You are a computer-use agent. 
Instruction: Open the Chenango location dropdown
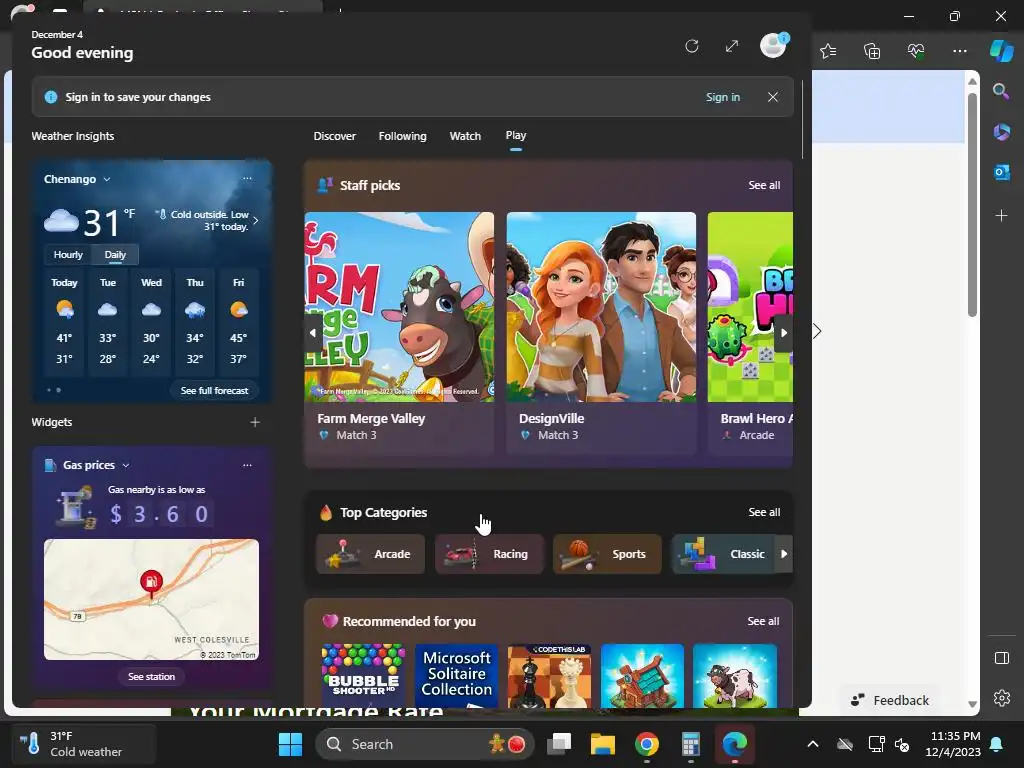(77, 179)
